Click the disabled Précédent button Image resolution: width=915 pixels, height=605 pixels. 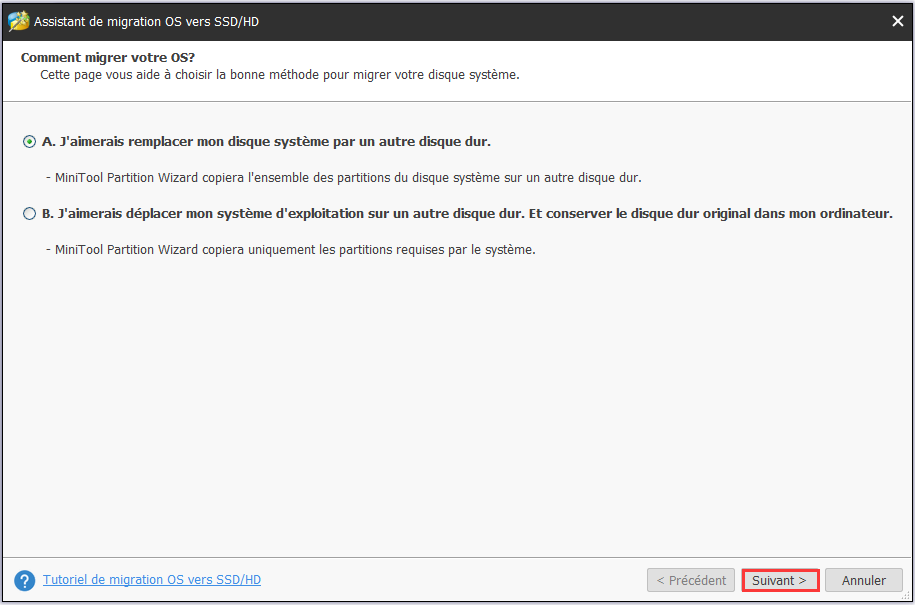pyautogui.click(x=691, y=580)
